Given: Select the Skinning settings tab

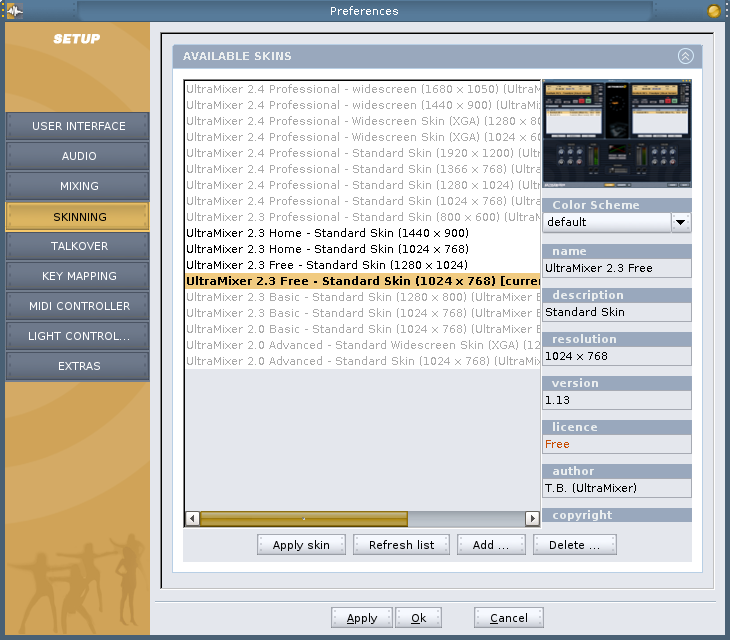Looking at the screenshot, I should 78,216.
